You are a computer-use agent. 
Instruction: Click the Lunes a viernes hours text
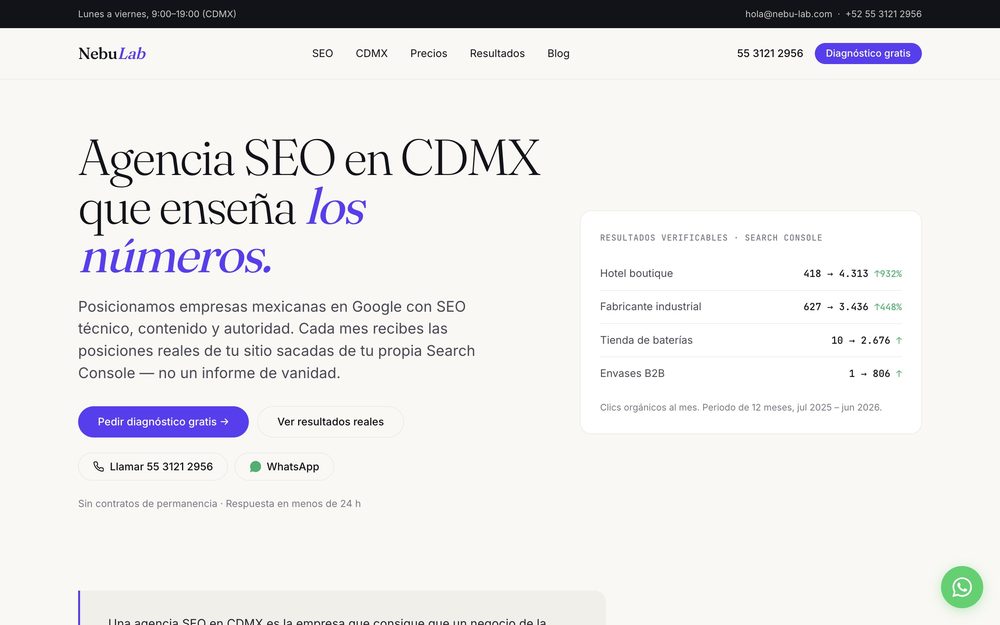pos(157,14)
